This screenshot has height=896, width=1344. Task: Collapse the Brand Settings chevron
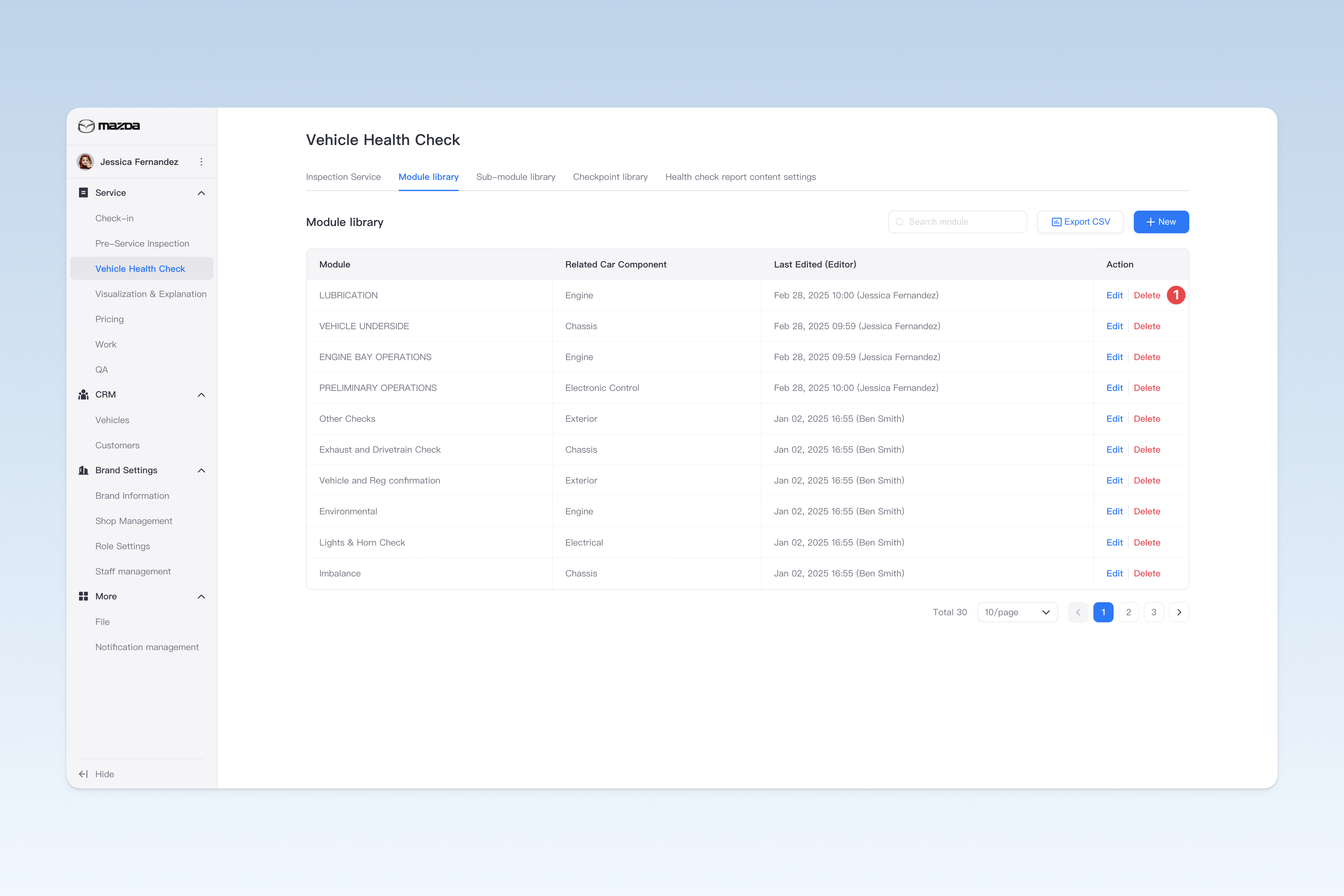tap(201, 470)
